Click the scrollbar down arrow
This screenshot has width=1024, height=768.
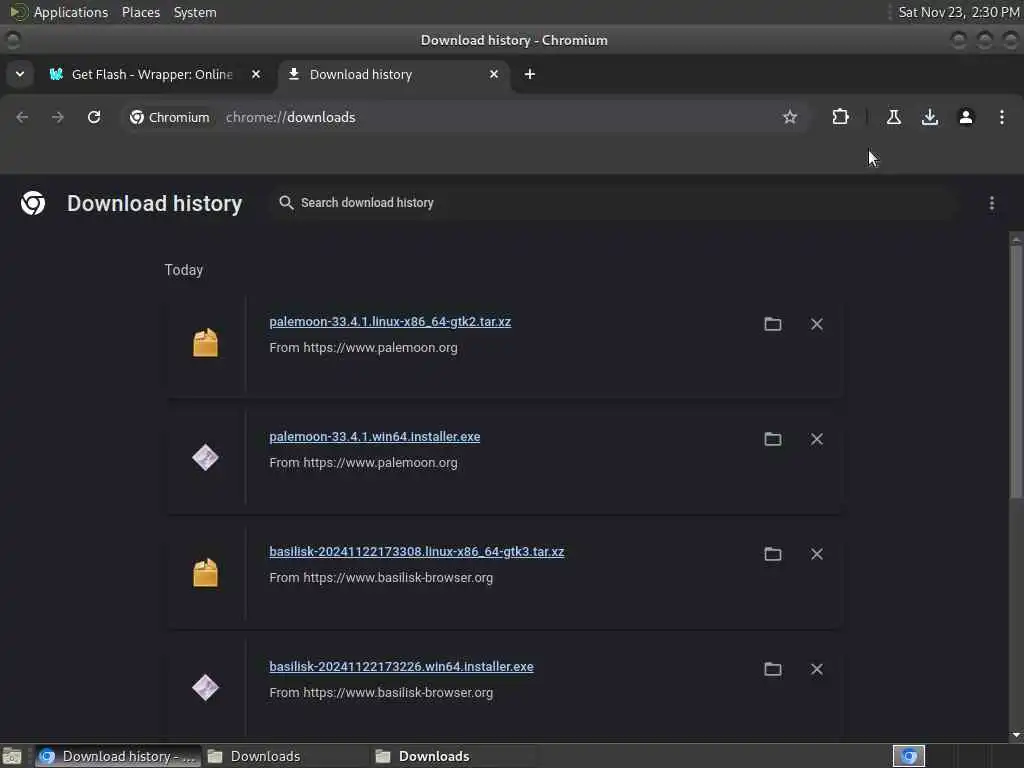tap(1016, 735)
